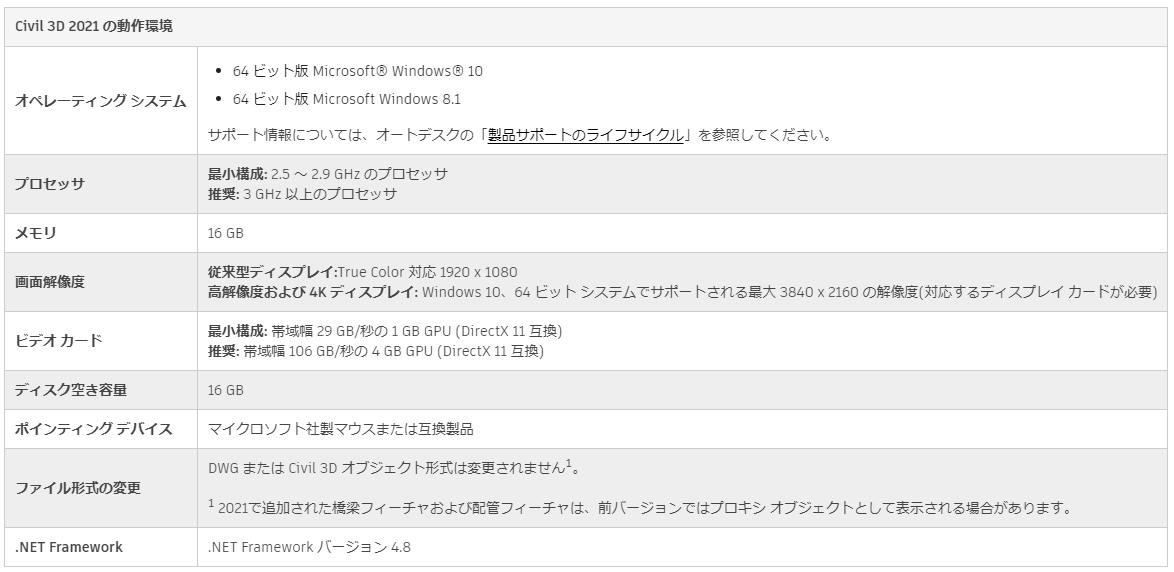
Task: Select the ファイル形式の変更 row label
Action: (x=78, y=488)
